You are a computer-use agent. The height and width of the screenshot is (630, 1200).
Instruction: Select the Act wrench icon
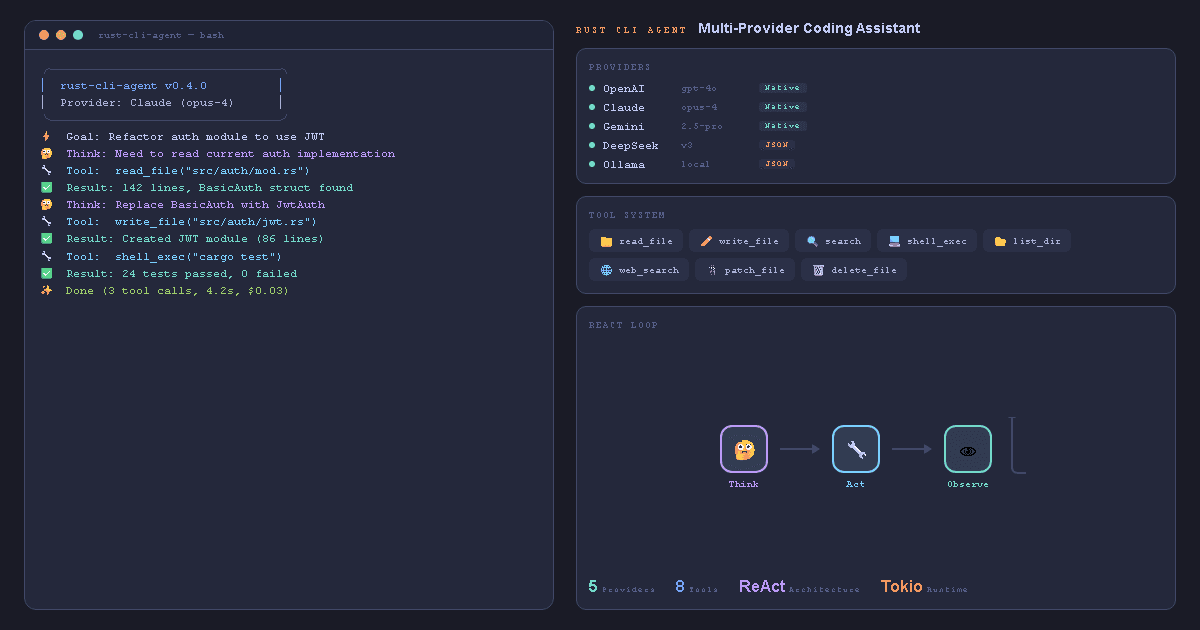pos(855,449)
